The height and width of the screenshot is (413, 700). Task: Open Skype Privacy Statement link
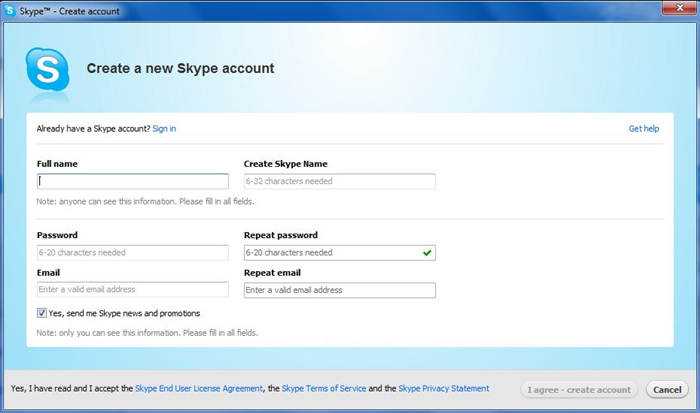(x=444, y=388)
